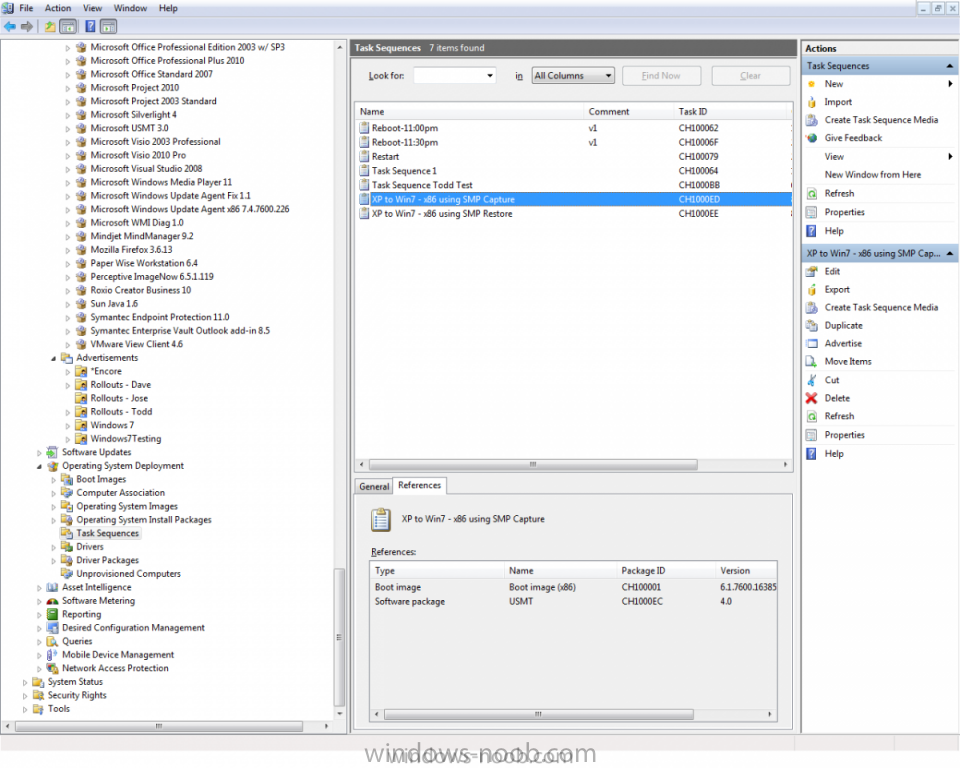This screenshot has width=960, height=768.
Task: Click the console tree horizontal scrollbar
Action: 159,726
